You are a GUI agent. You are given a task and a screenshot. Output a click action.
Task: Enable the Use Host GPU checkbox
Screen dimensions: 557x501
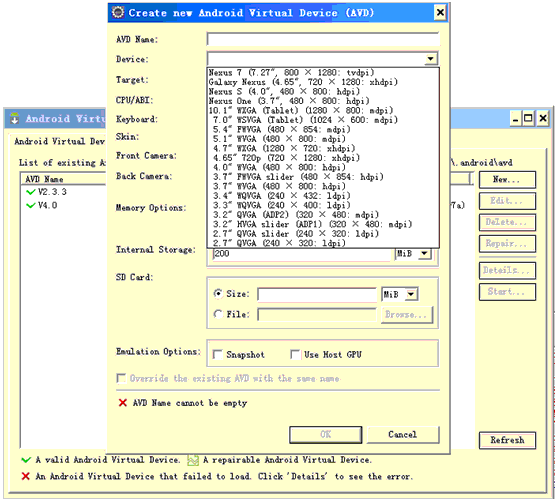pos(295,355)
